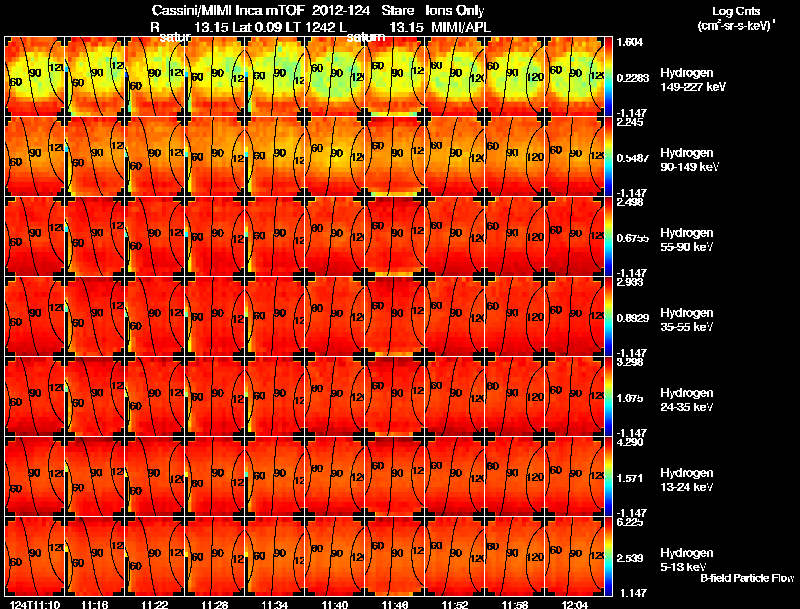Select the 5-13 keV panel at 11:28

pos(215,557)
